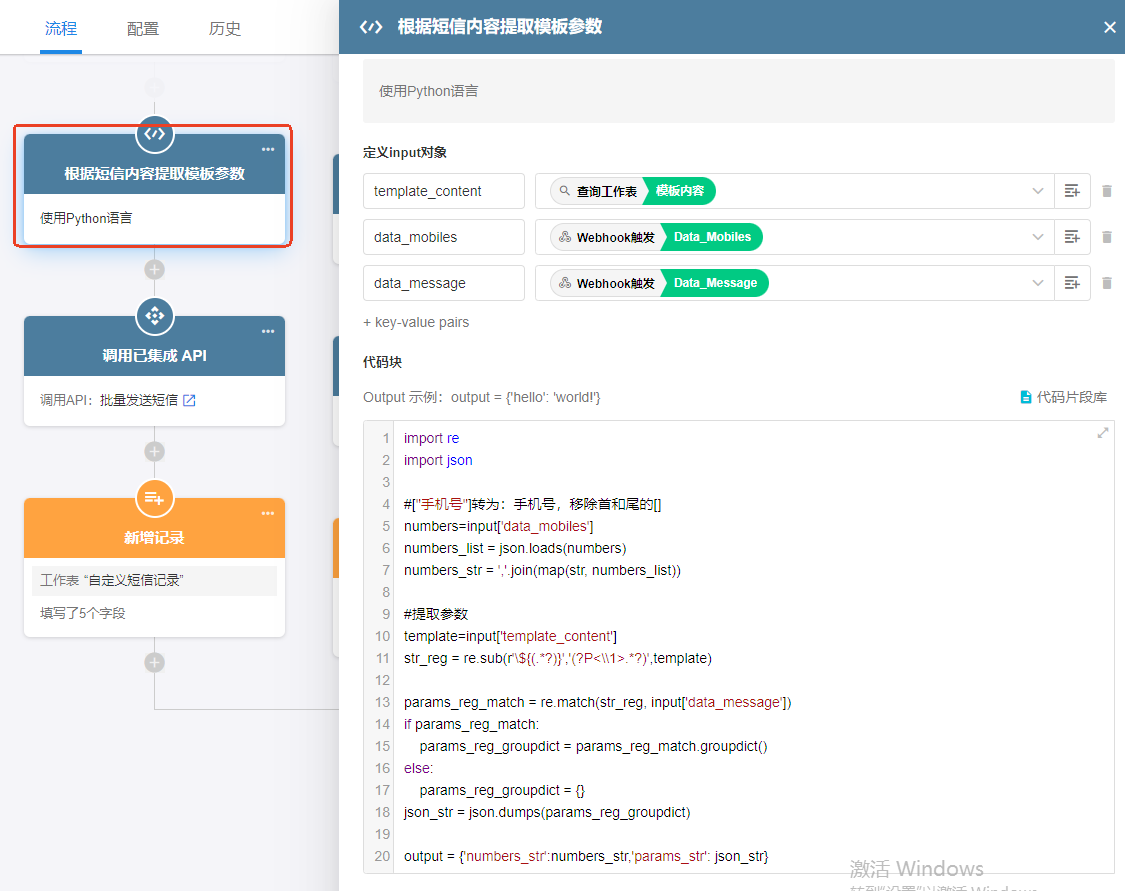Expand the data_mobiles value dropdown
Image resolution: width=1125 pixels, height=891 pixels.
[x=1038, y=237]
